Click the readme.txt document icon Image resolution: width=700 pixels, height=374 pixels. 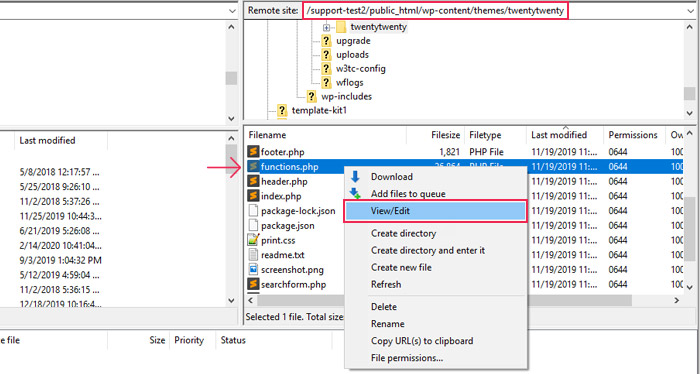(253, 255)
